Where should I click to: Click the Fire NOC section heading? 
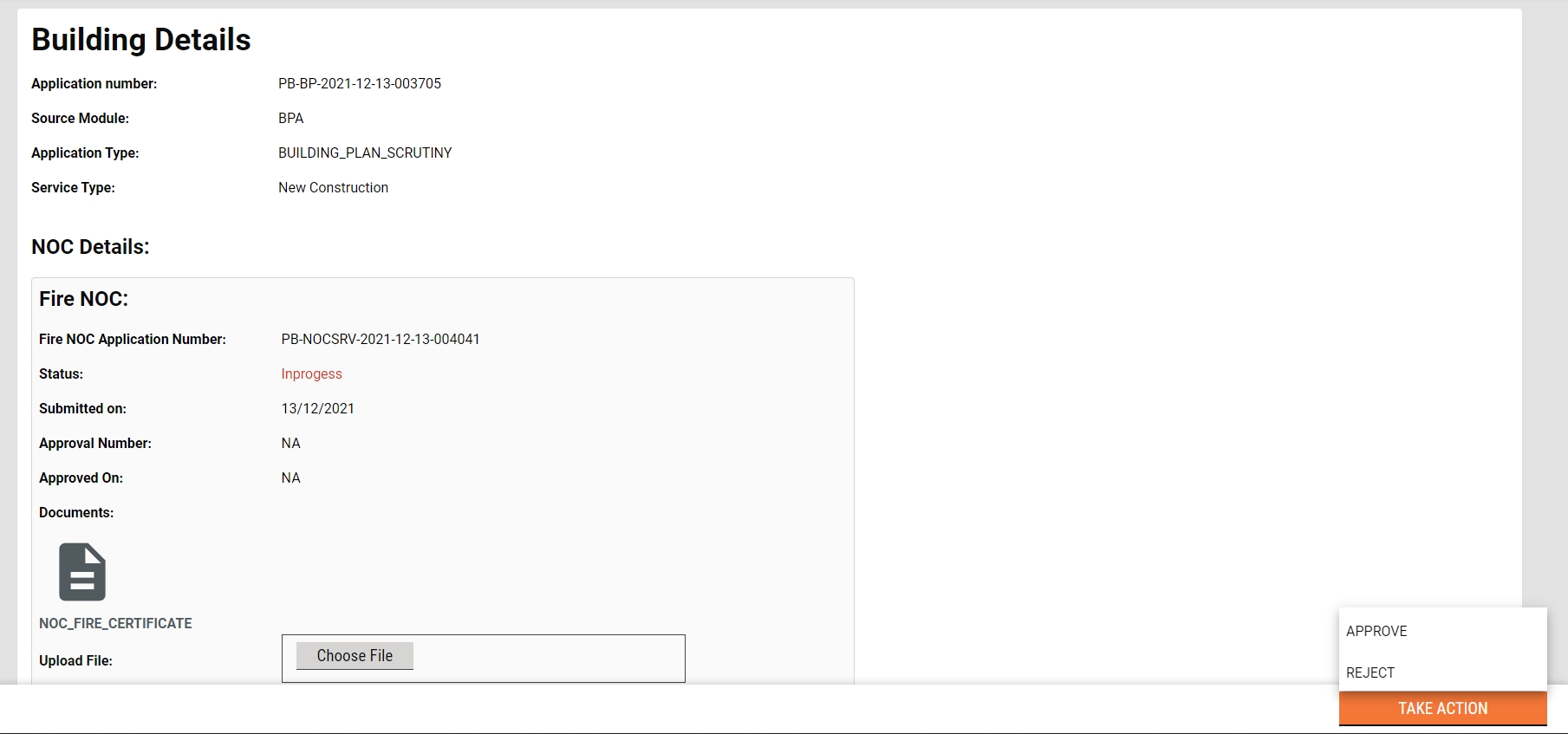pos(83,299)
